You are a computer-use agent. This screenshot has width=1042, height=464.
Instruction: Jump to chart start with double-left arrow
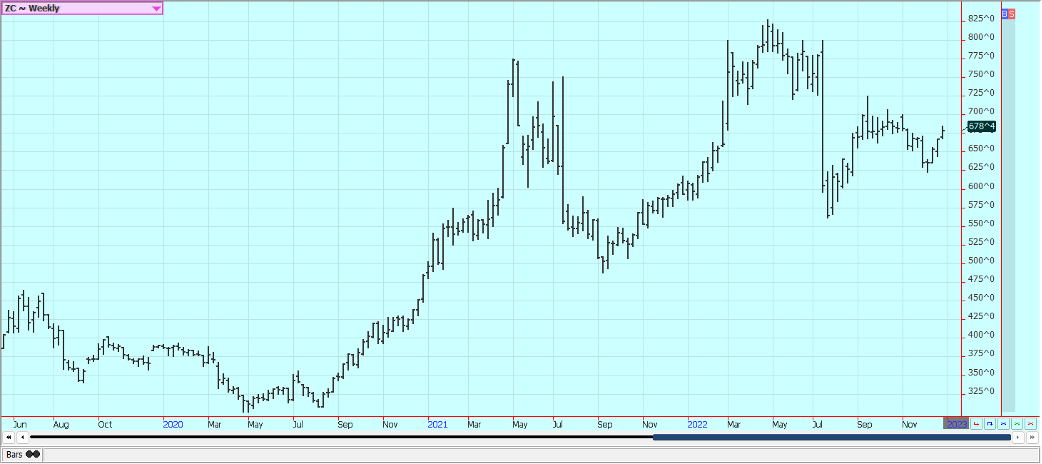click(x=9, y=437)
